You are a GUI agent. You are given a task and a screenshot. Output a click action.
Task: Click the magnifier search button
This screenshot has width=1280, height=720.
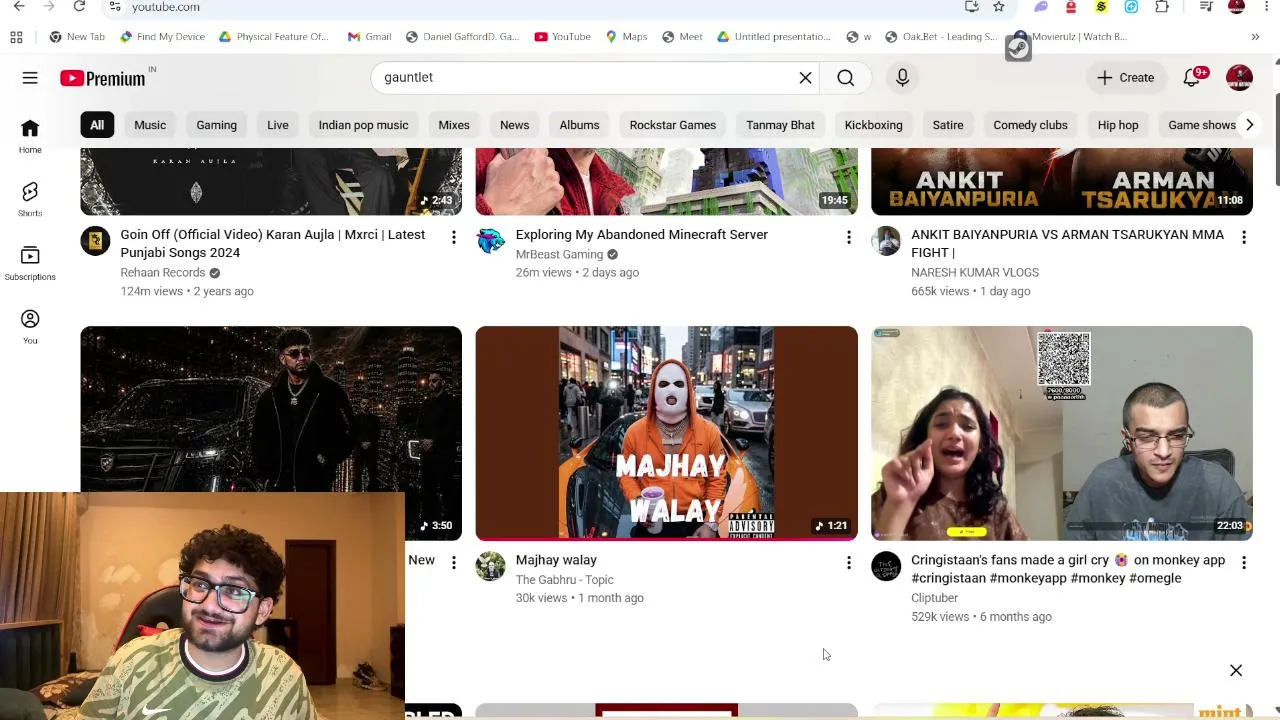[845, 77]
